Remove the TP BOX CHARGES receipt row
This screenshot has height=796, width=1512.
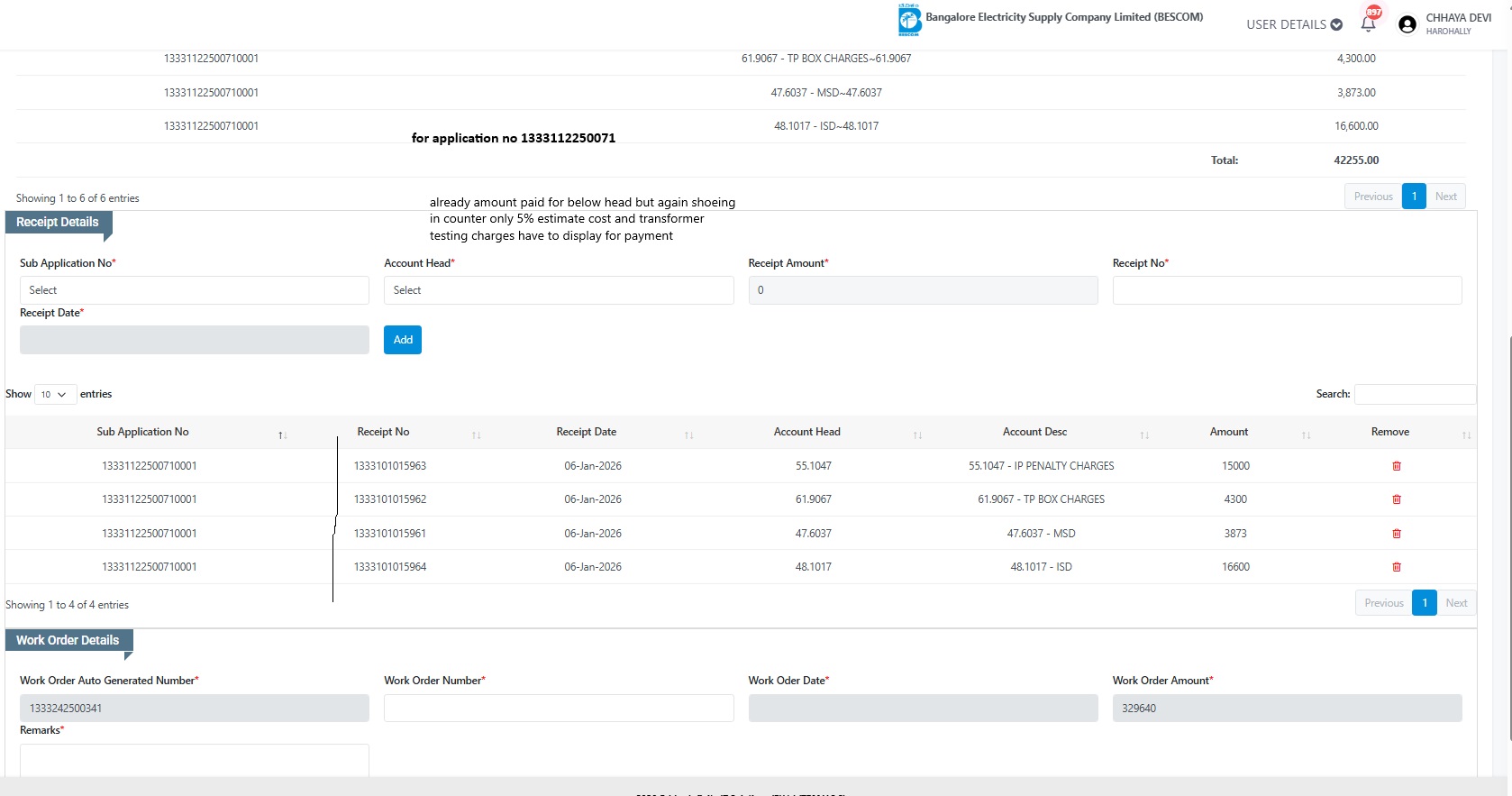1396,499
